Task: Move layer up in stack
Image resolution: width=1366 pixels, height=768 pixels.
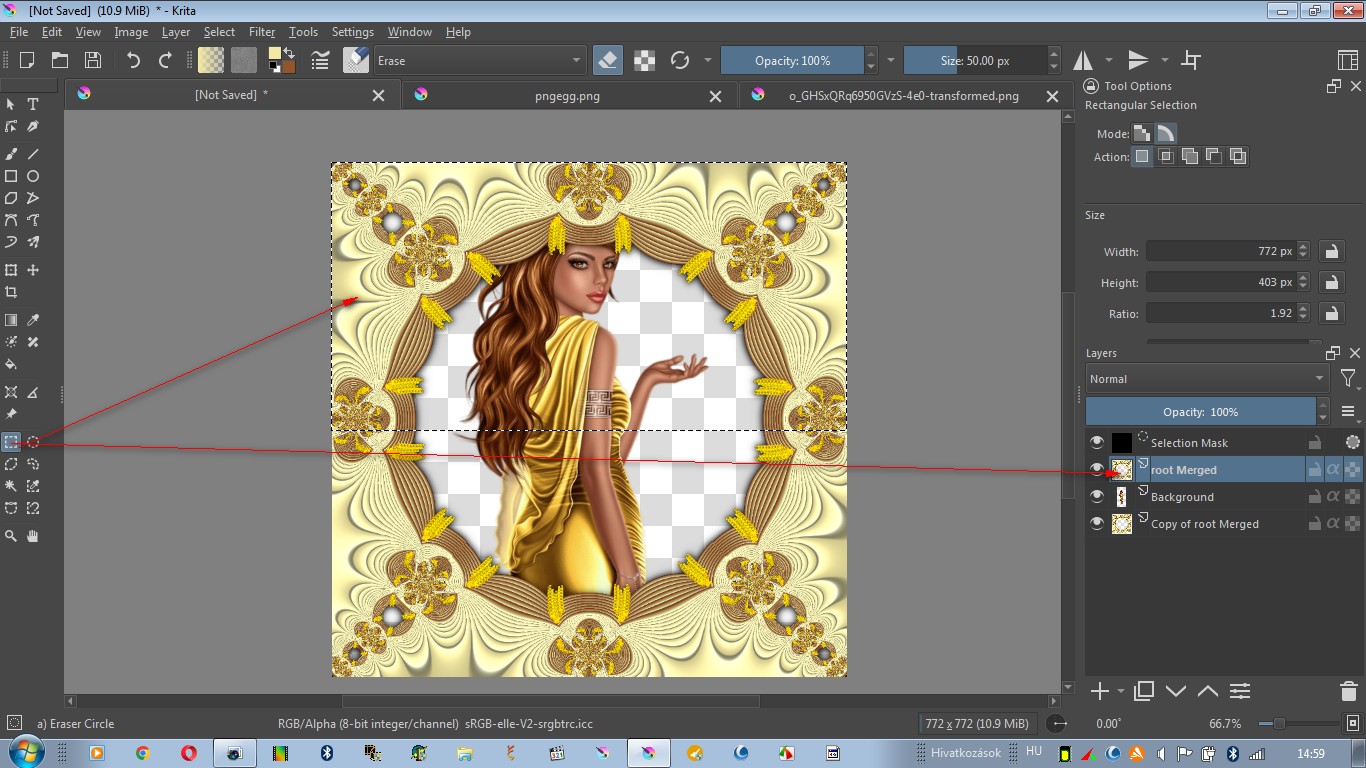Action: point(1208,691)
